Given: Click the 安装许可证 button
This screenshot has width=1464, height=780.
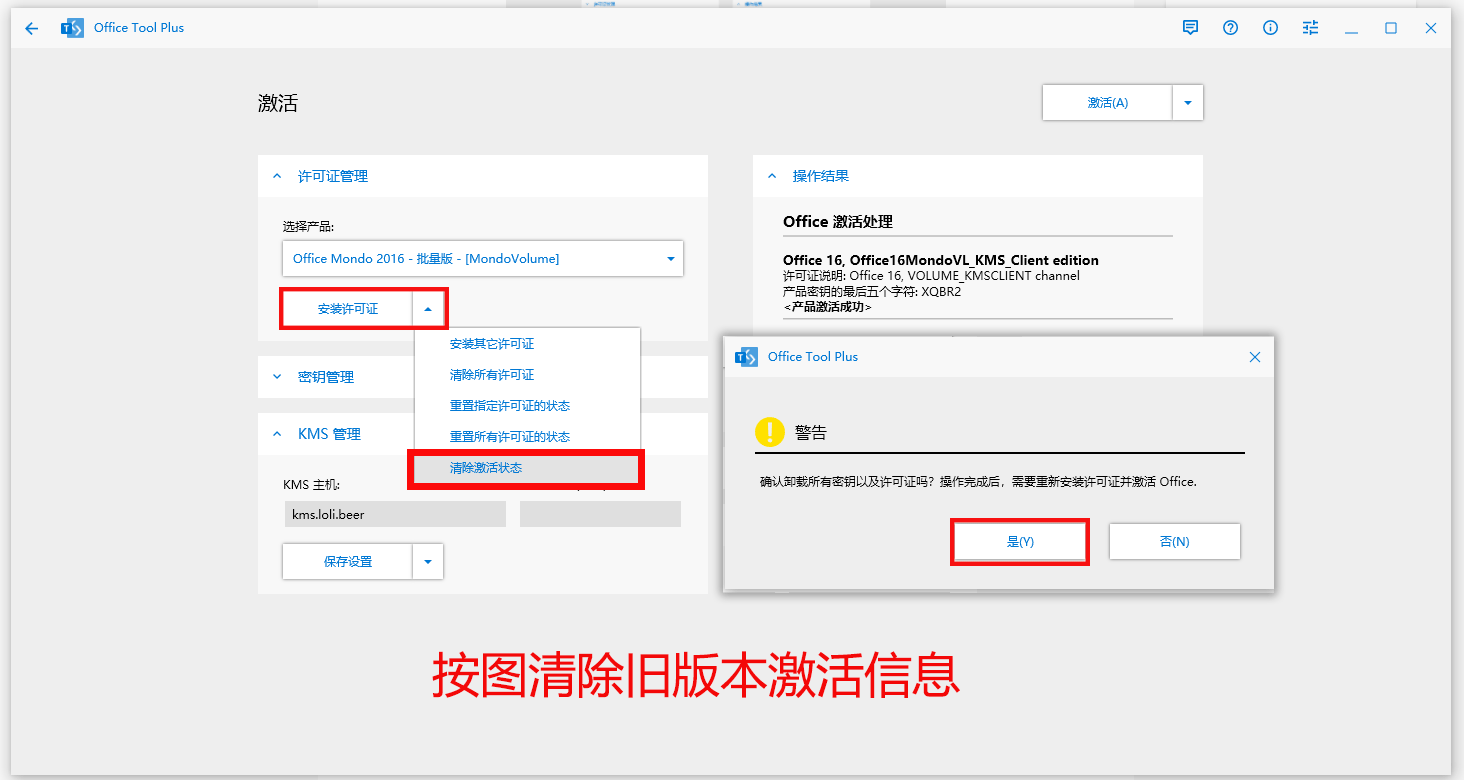Looking at the screenshot, I should (347, 308).
